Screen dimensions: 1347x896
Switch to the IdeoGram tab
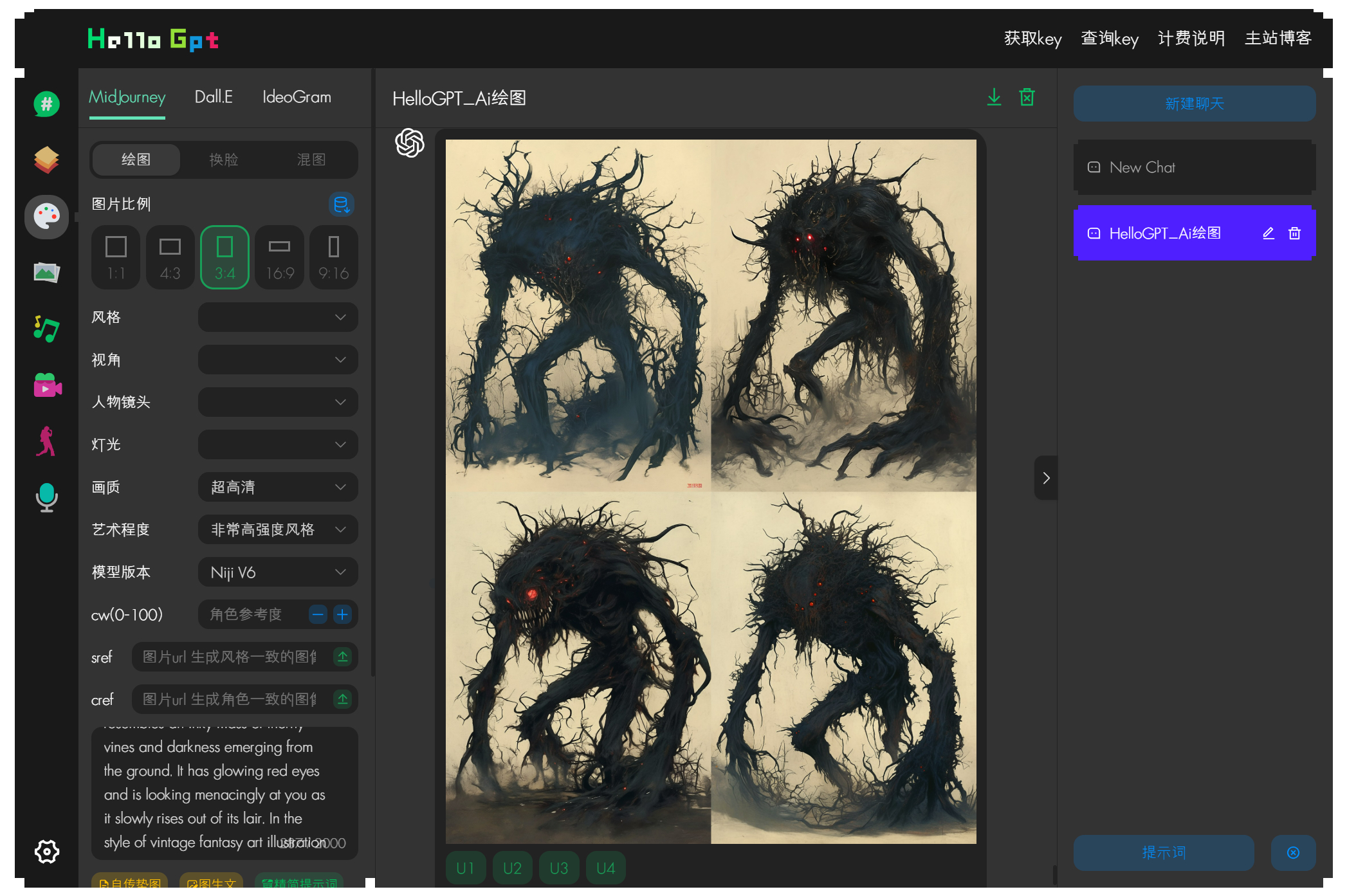(x=297, y=97)
